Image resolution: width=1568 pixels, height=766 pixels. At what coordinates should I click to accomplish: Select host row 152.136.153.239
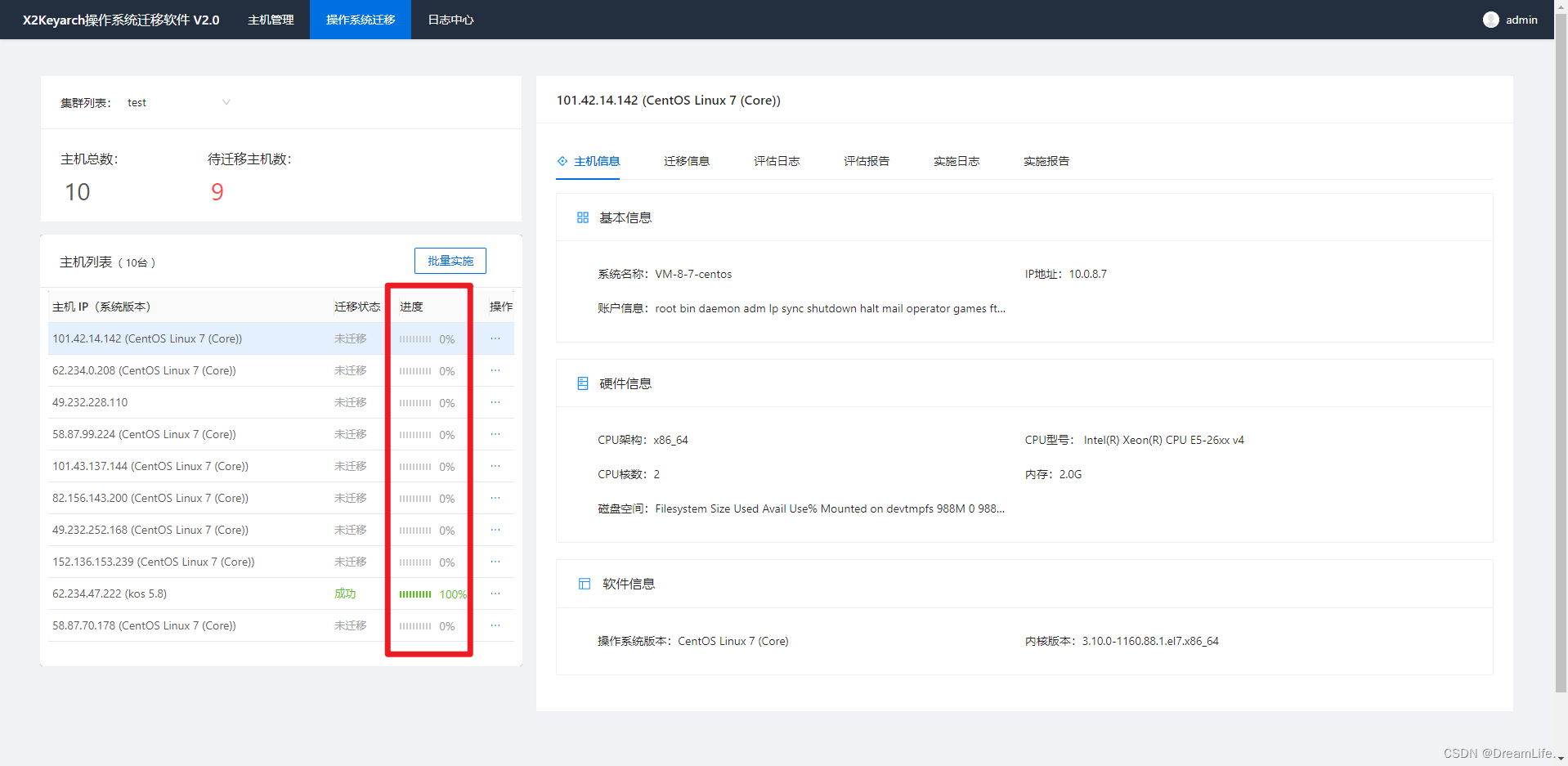(x=281, y=562)
